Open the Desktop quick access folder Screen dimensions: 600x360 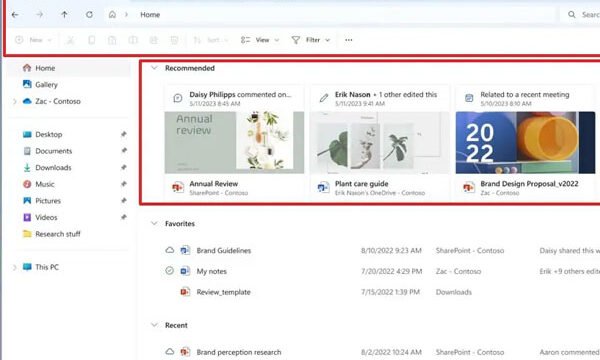coord(49,134)
